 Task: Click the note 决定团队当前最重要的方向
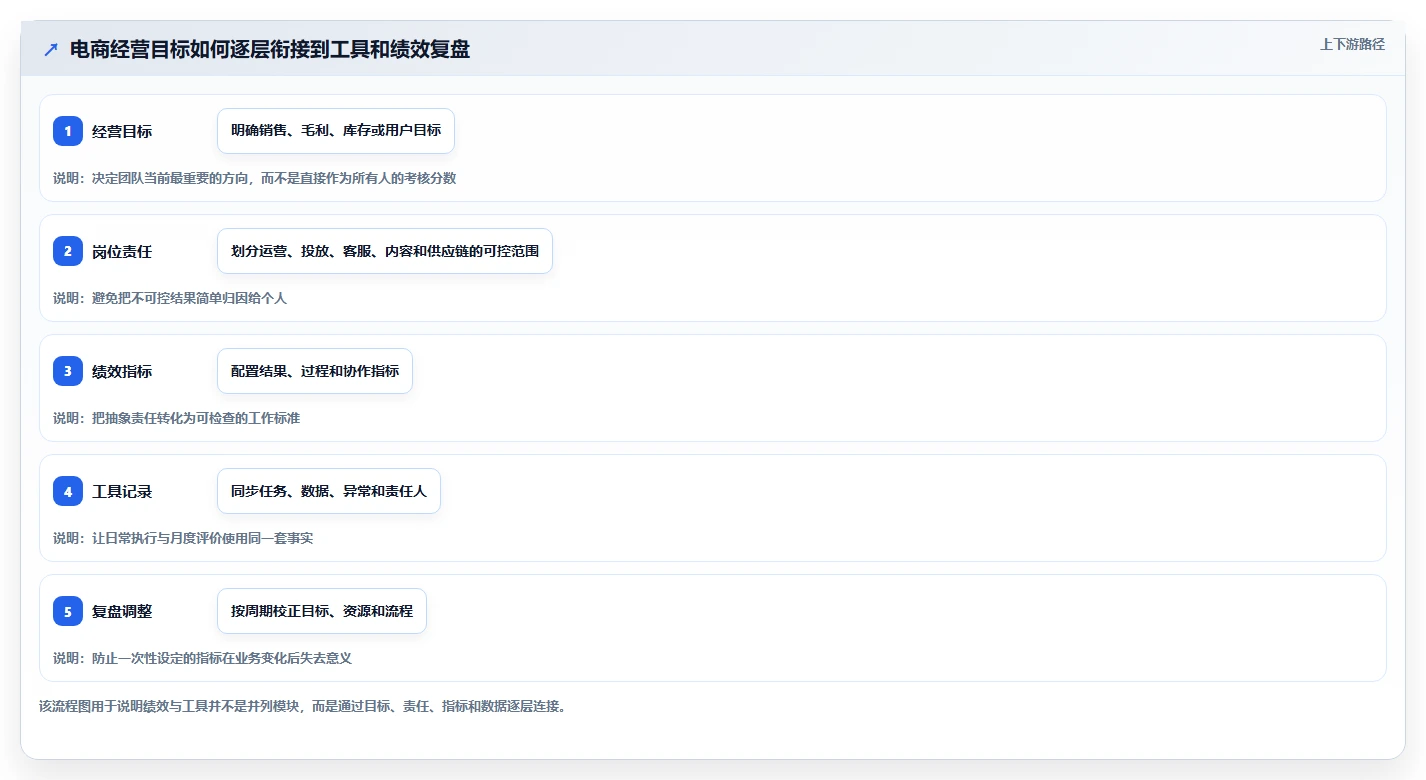coord(255,178)
